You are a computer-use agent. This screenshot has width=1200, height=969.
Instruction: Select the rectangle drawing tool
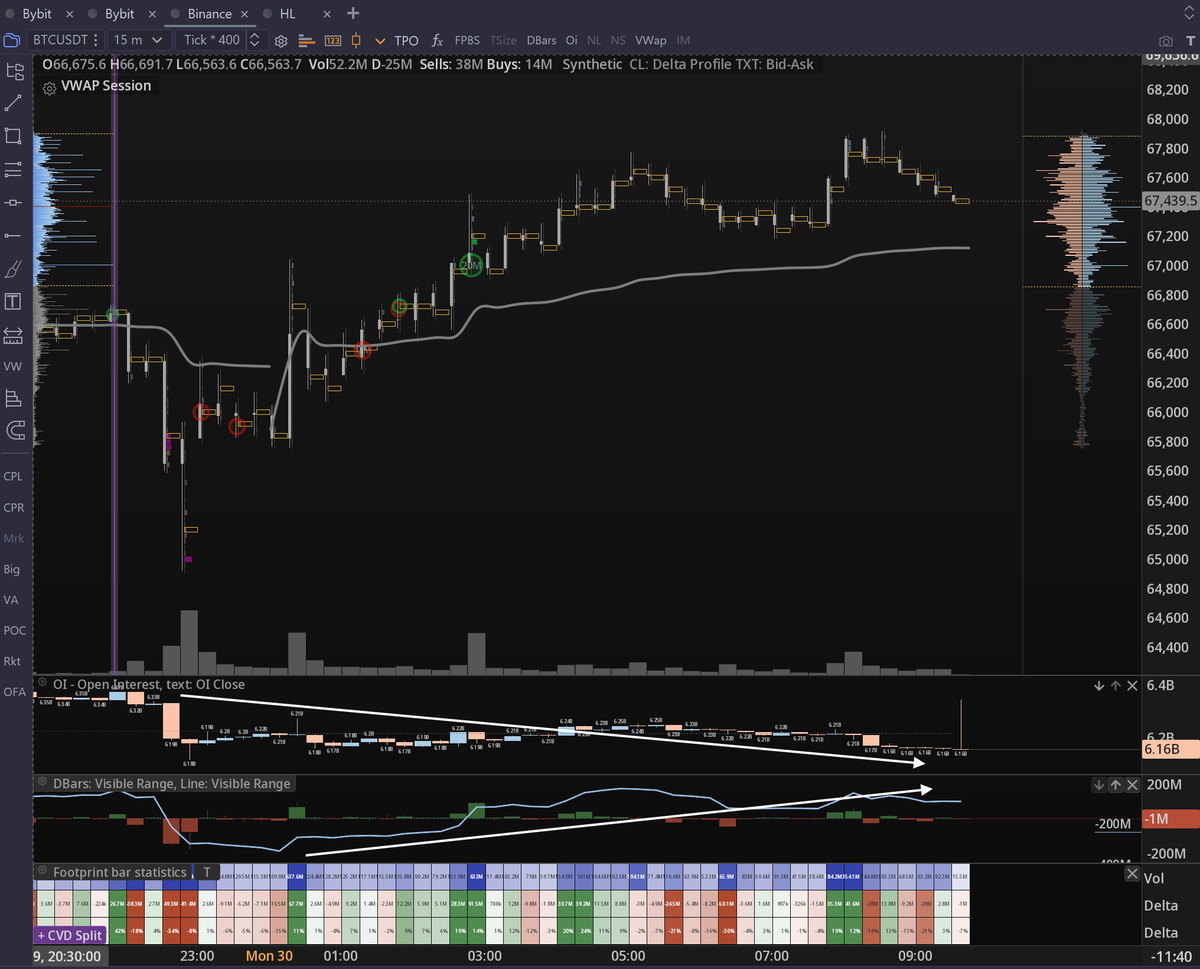click(14, 136)
